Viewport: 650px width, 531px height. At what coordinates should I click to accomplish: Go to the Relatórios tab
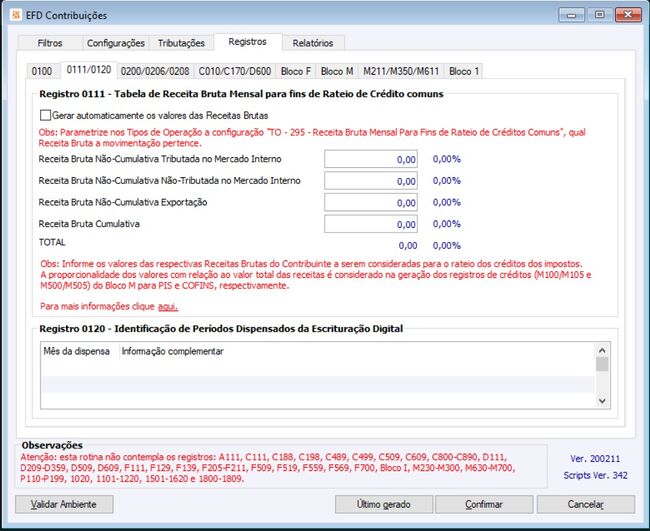coord(313,43)
